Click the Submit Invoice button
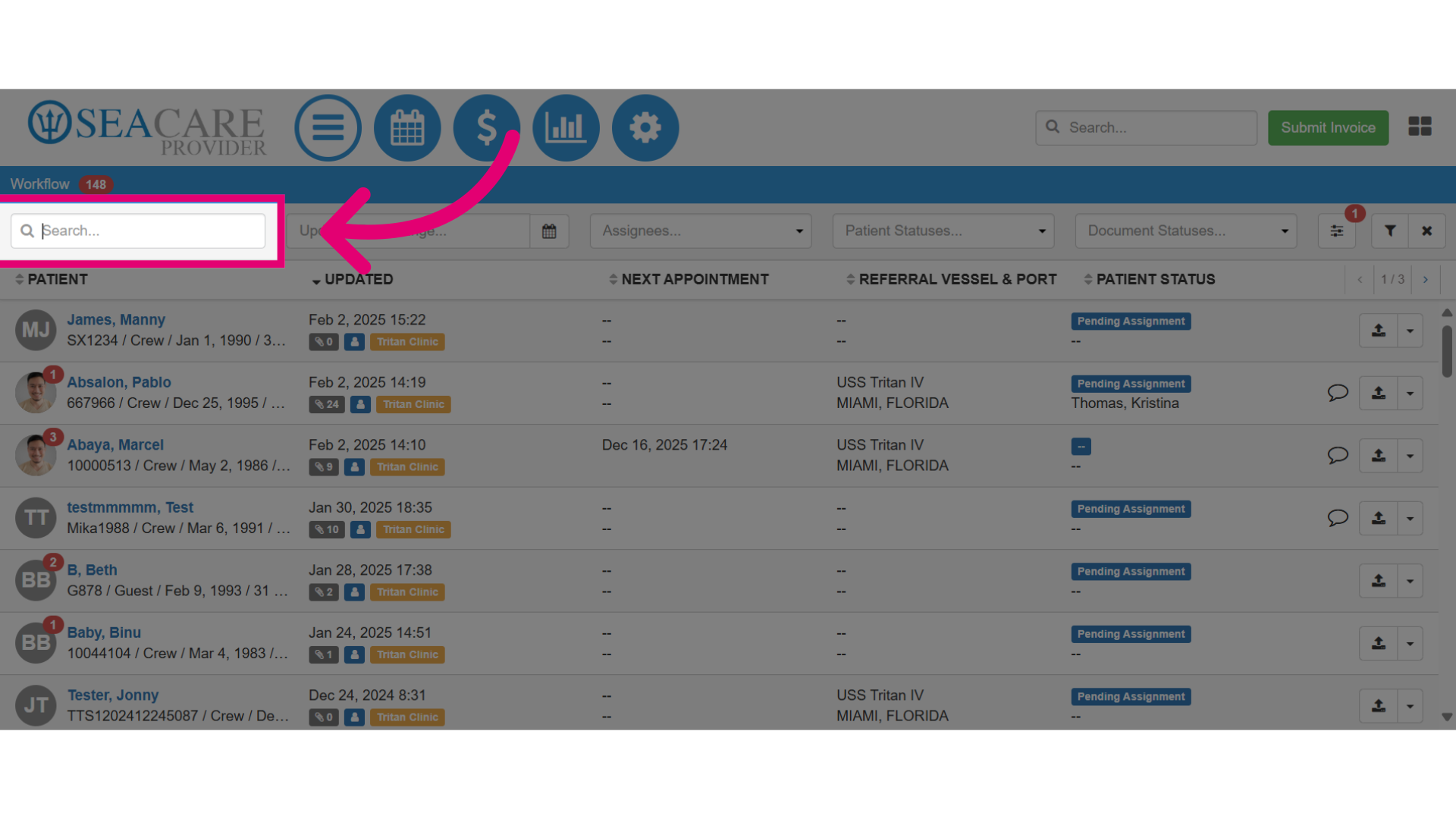 1328,127
